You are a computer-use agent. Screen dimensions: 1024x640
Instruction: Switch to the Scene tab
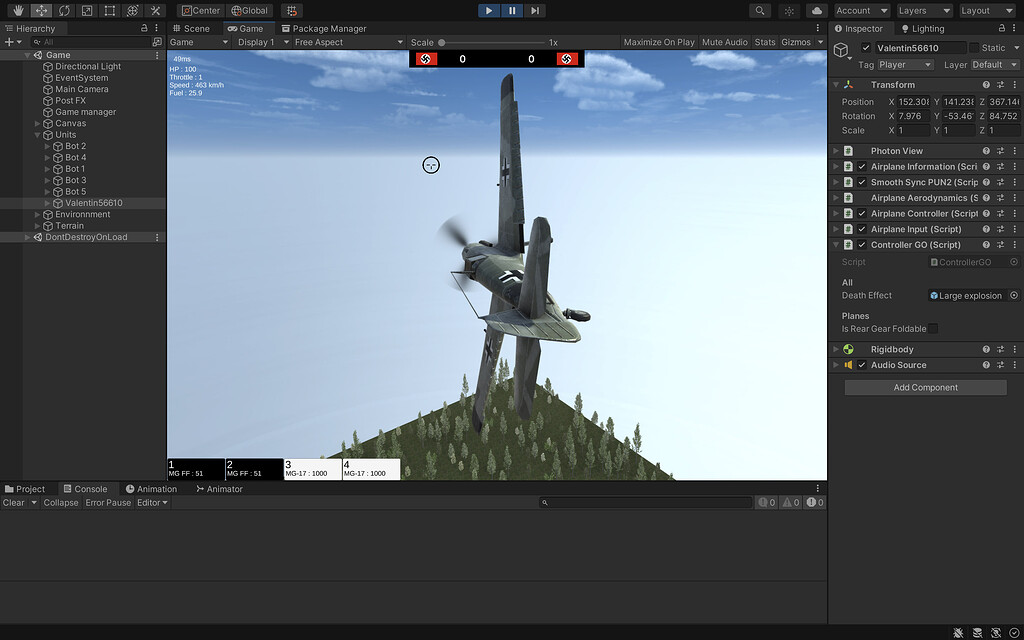[x=191, y=28]
